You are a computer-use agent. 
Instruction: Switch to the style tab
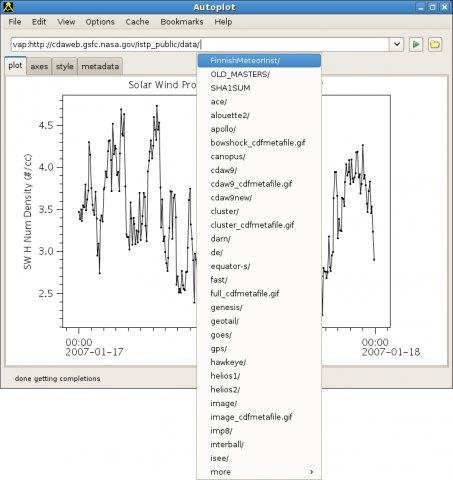click(x=65, y=66)
